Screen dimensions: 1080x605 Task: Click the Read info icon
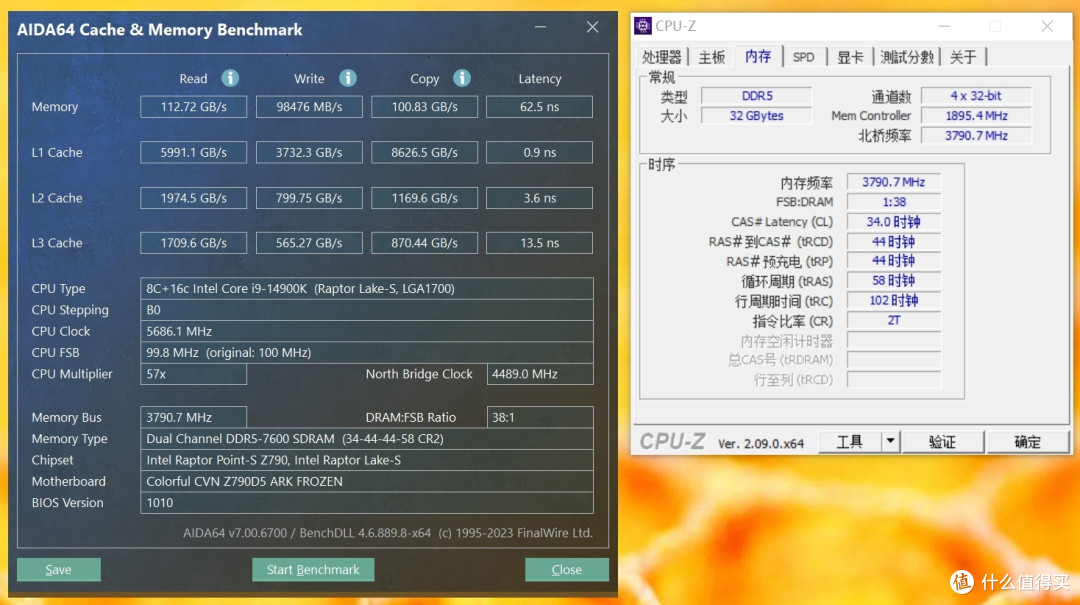pyautogui.click(x=230, y=78)
